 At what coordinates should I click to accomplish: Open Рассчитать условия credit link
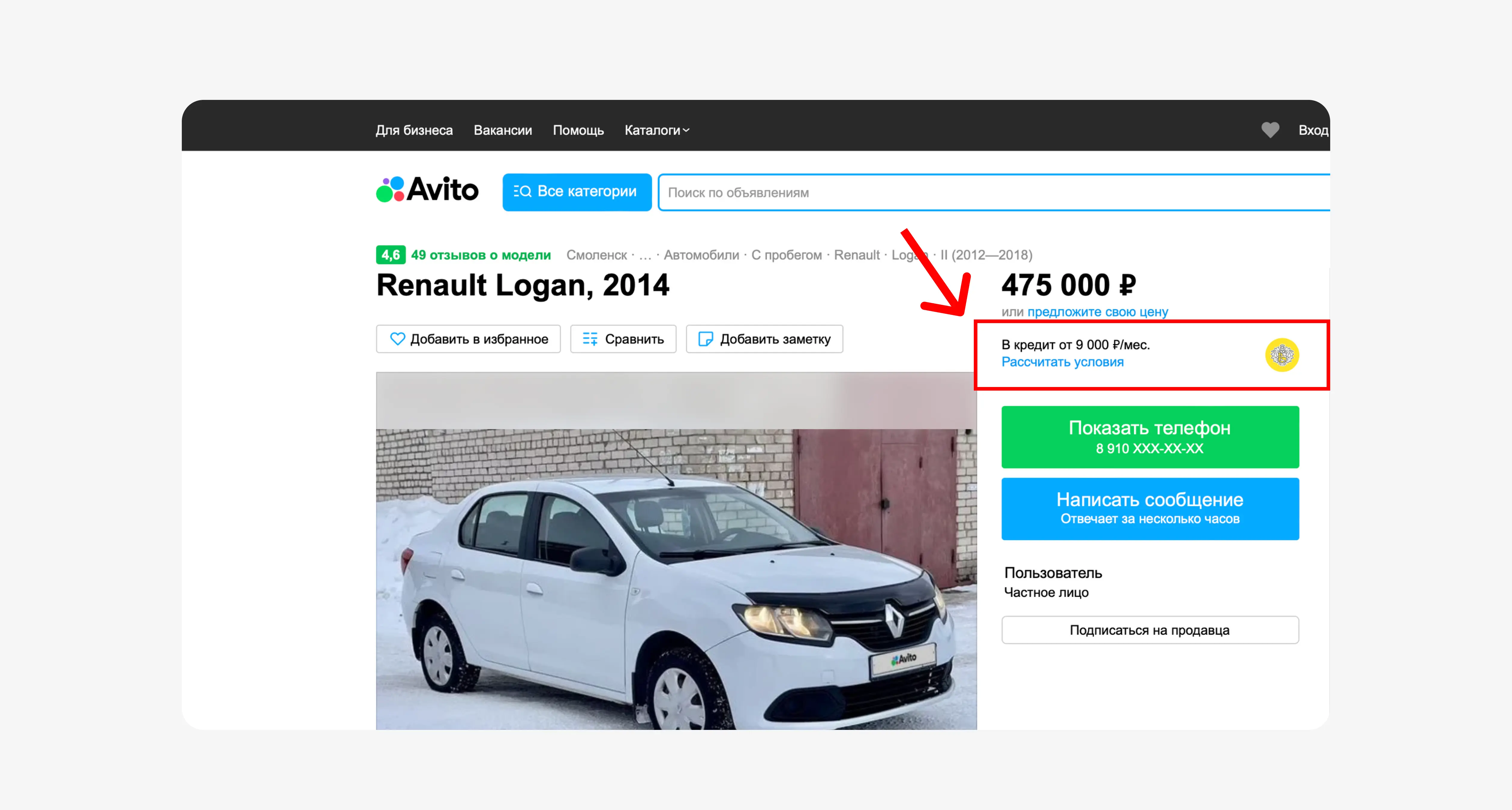[1062, 362]
